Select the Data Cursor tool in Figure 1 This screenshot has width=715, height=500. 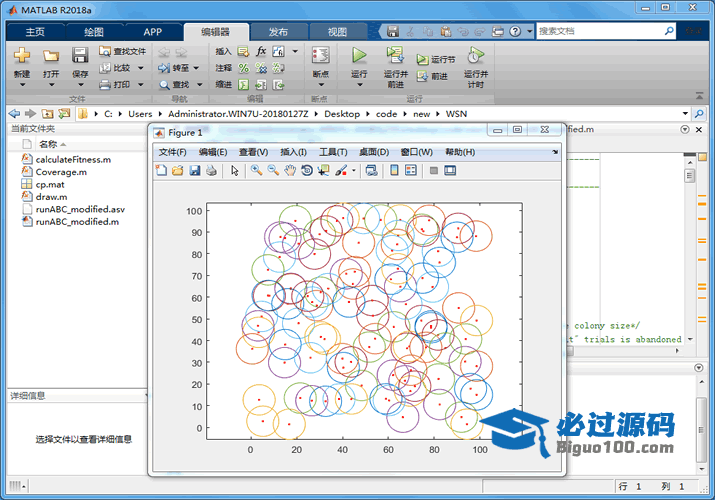(324, 170)
